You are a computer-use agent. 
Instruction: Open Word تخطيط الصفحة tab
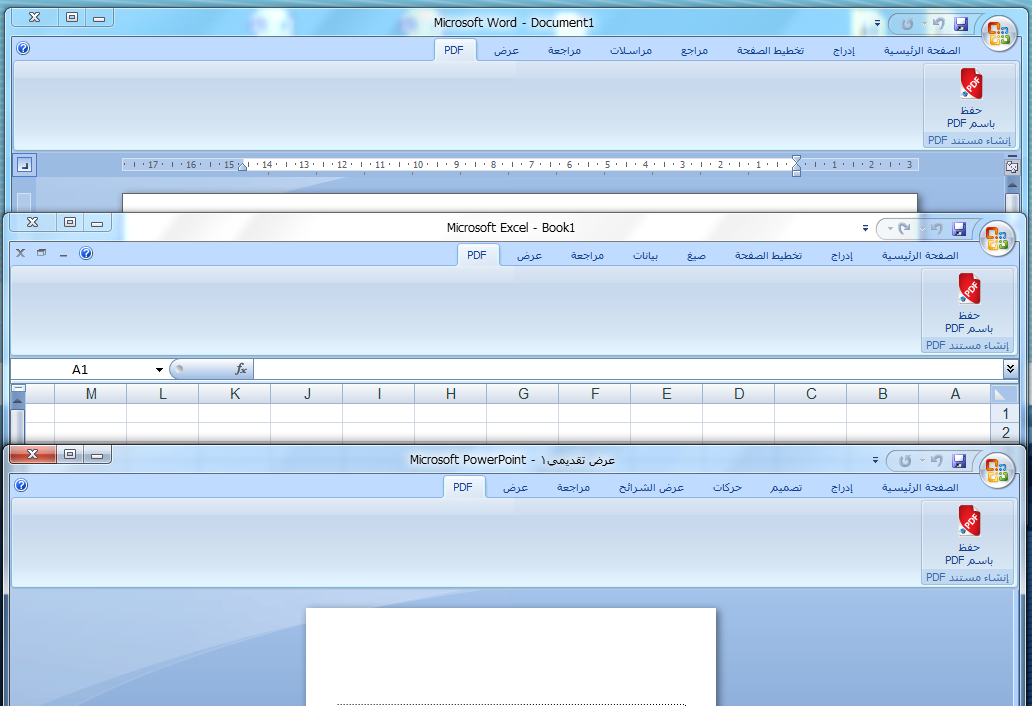(770, 51)
